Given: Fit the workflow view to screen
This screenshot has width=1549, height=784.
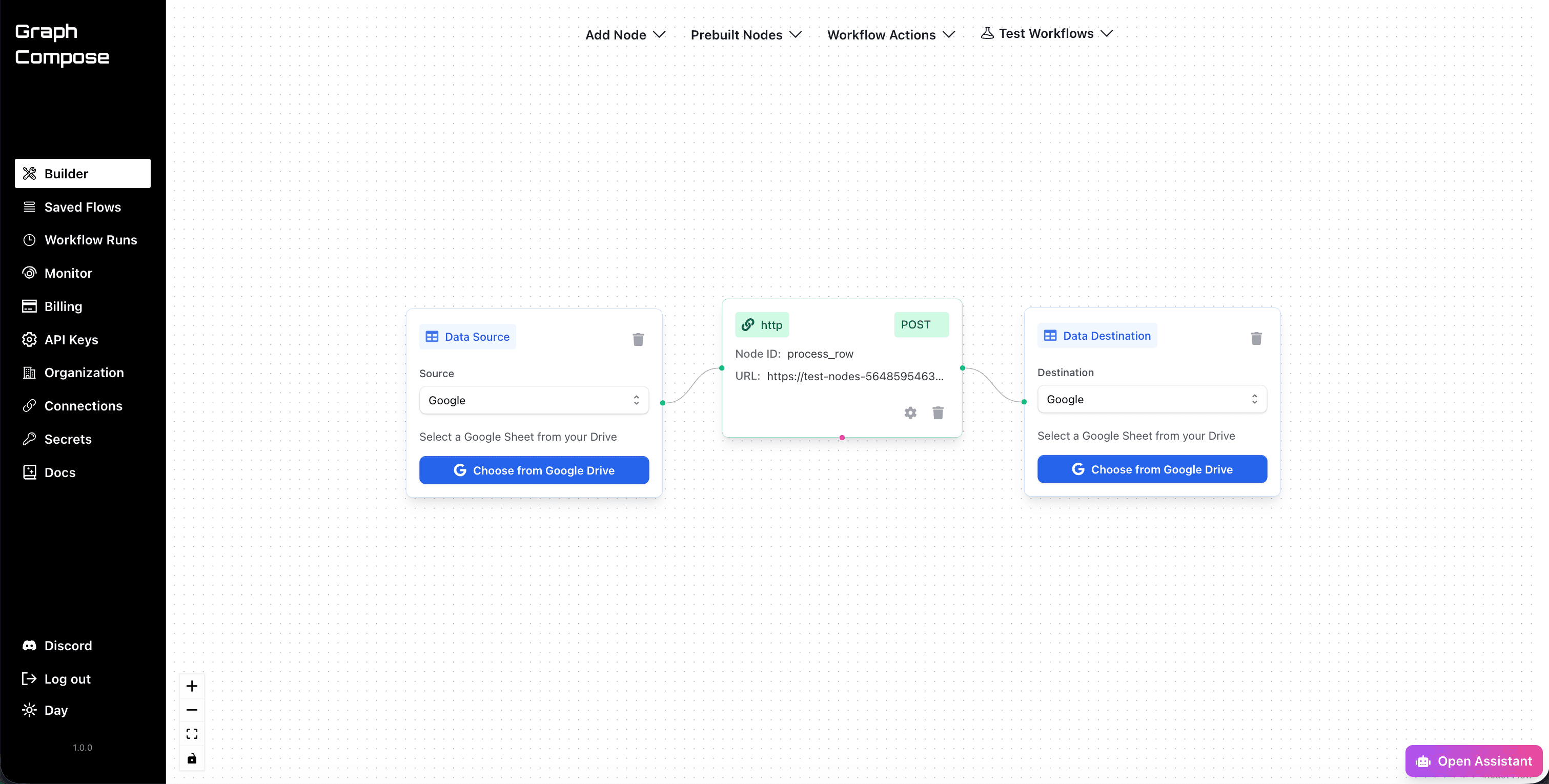Looking at the screenshot, I should click(192, 733).
